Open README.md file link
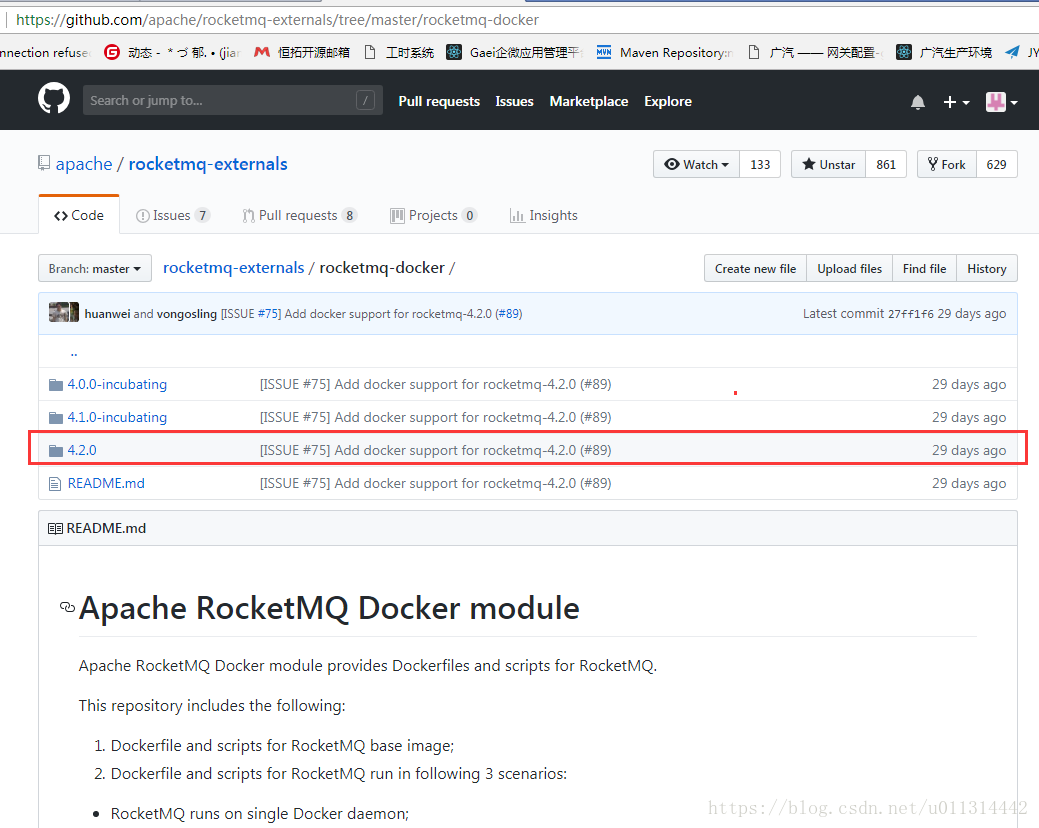Image resolution: width=1039 pixels, height=828 pixels. pyautogui.click(x=106, y=484)
